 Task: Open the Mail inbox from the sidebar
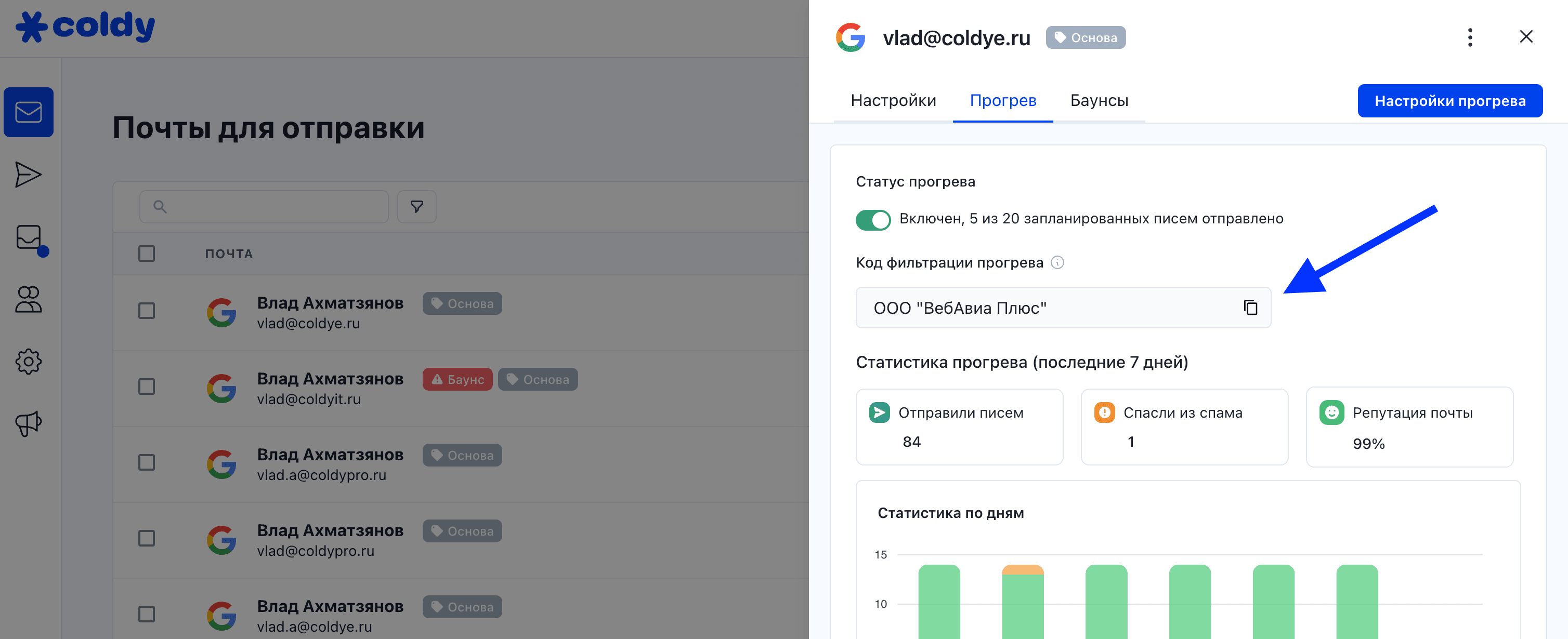pos(28,112)
